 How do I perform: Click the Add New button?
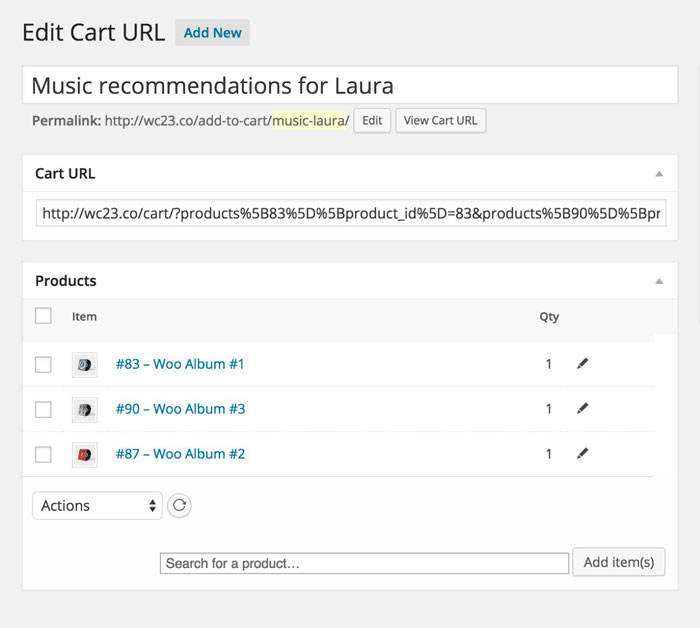click(212, 32)
